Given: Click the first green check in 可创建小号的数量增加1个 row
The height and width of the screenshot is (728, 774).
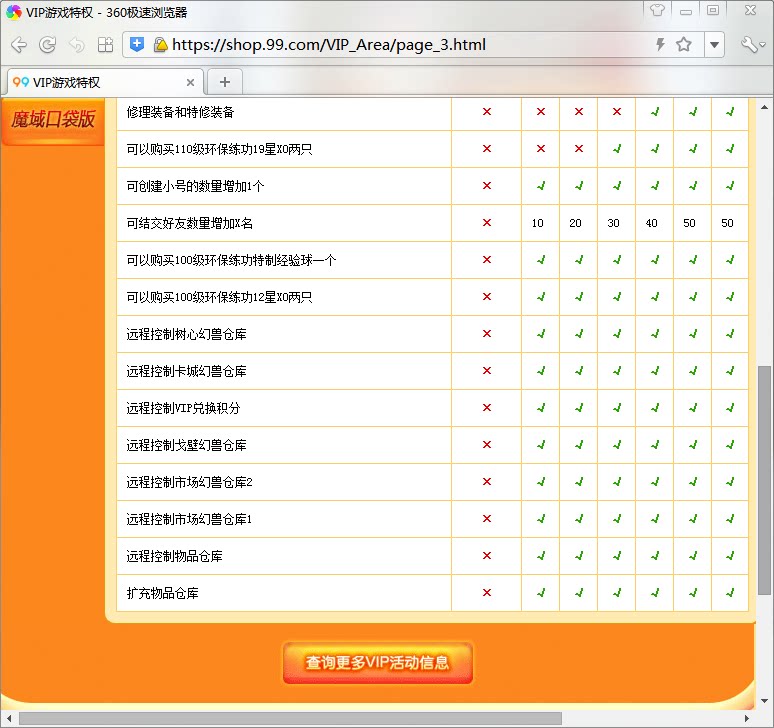Looking at the screenshot, I should tap(541, 186).
